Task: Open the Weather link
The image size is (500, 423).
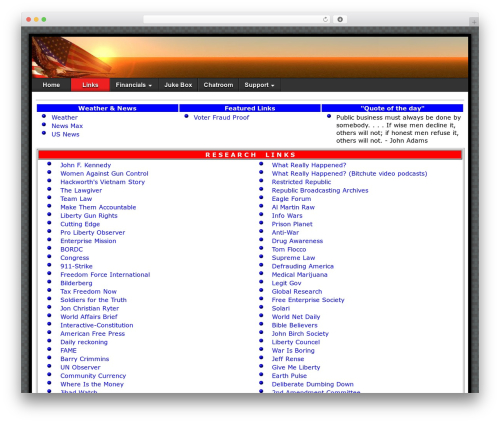Action: click(x=64, y=117)
